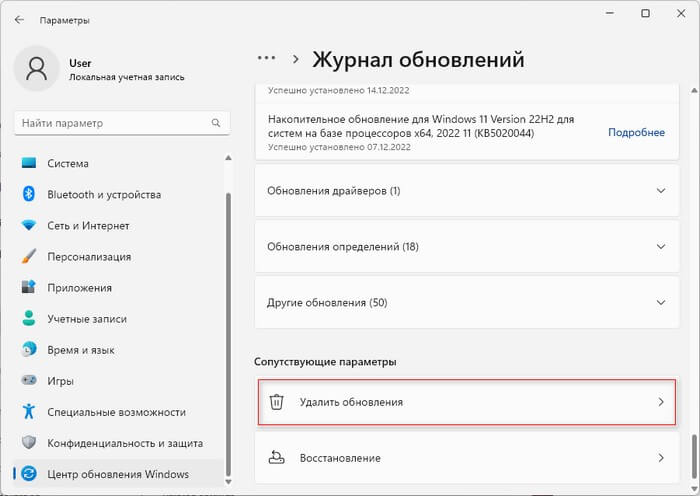The image size is (700, 496).
Task: Click the Персонализация paintbrush icon
Action: (x=29, y=256)
